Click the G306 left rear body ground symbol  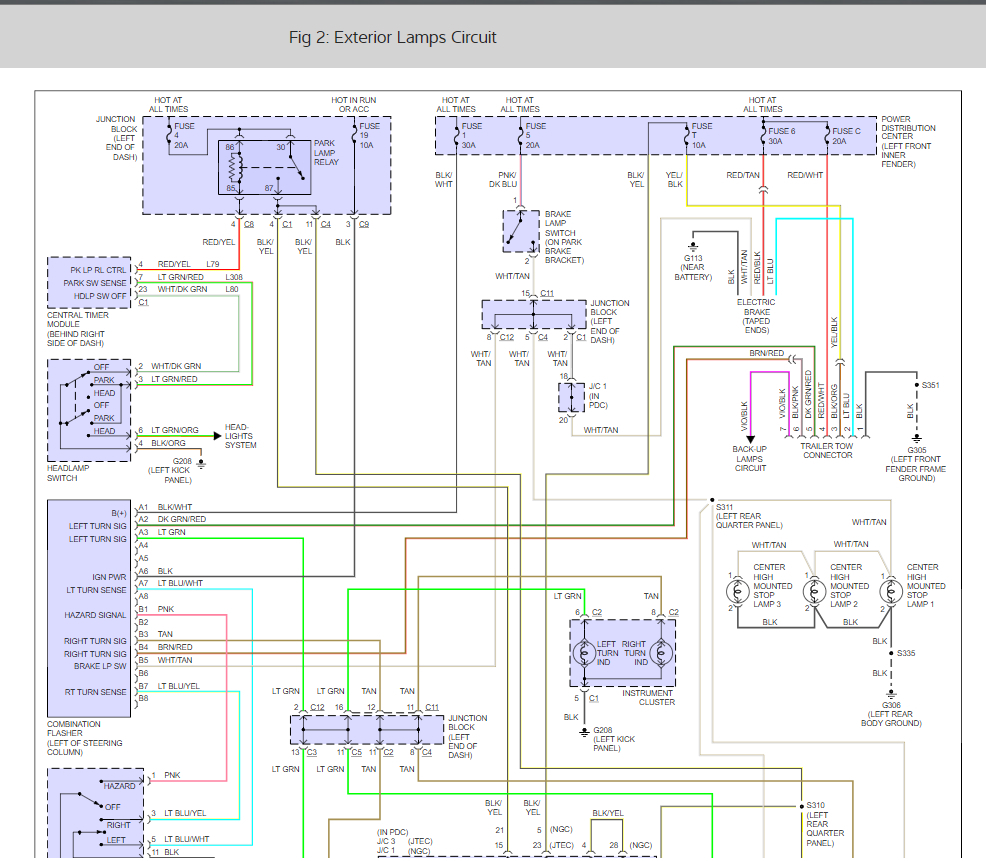(891, 695)
